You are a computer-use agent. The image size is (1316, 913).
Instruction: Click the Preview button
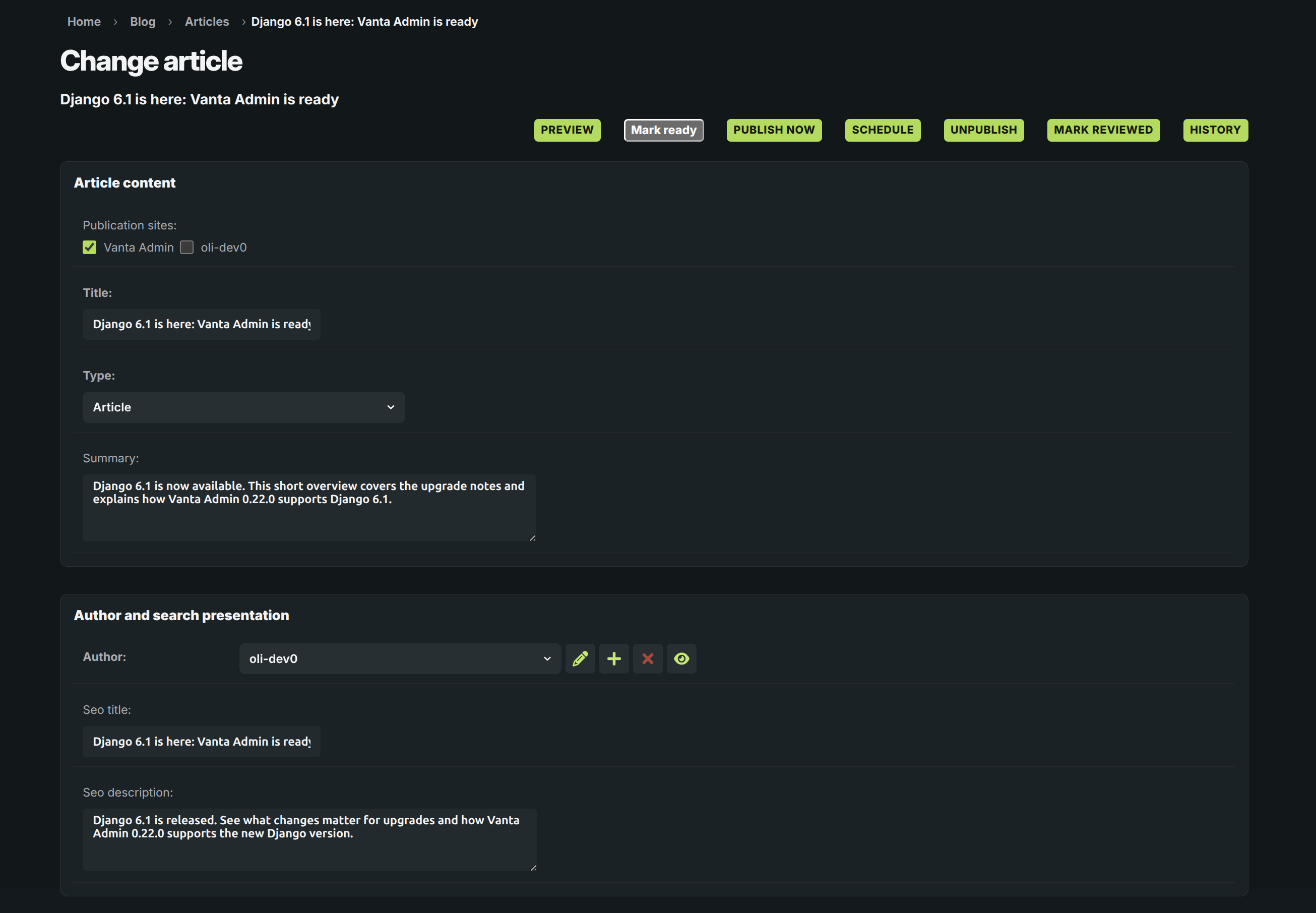(567, 130)
